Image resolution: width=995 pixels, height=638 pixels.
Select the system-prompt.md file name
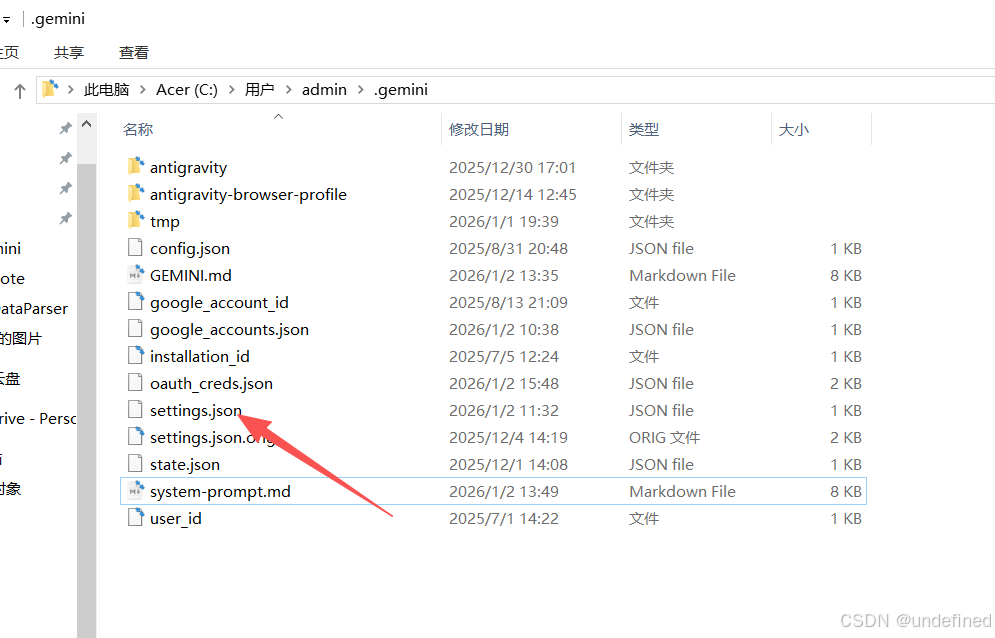(220, 491)
